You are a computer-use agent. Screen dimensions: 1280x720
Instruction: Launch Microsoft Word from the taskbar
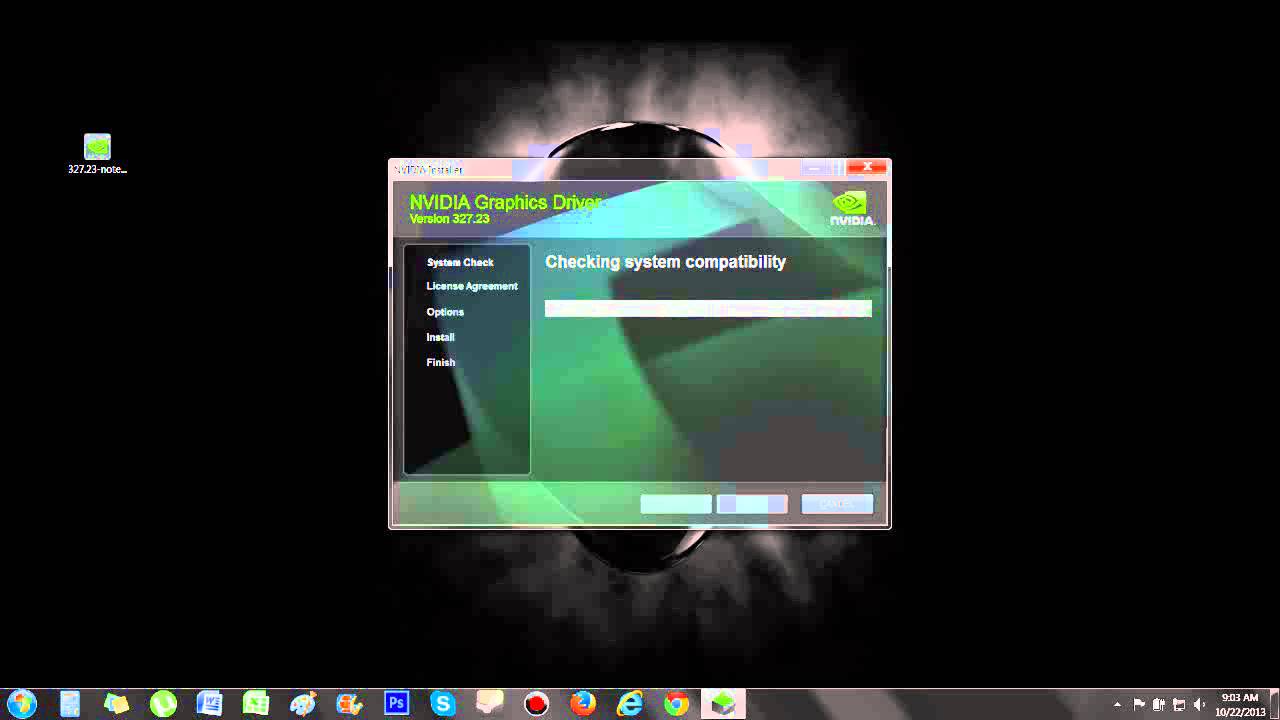[209, 704]
